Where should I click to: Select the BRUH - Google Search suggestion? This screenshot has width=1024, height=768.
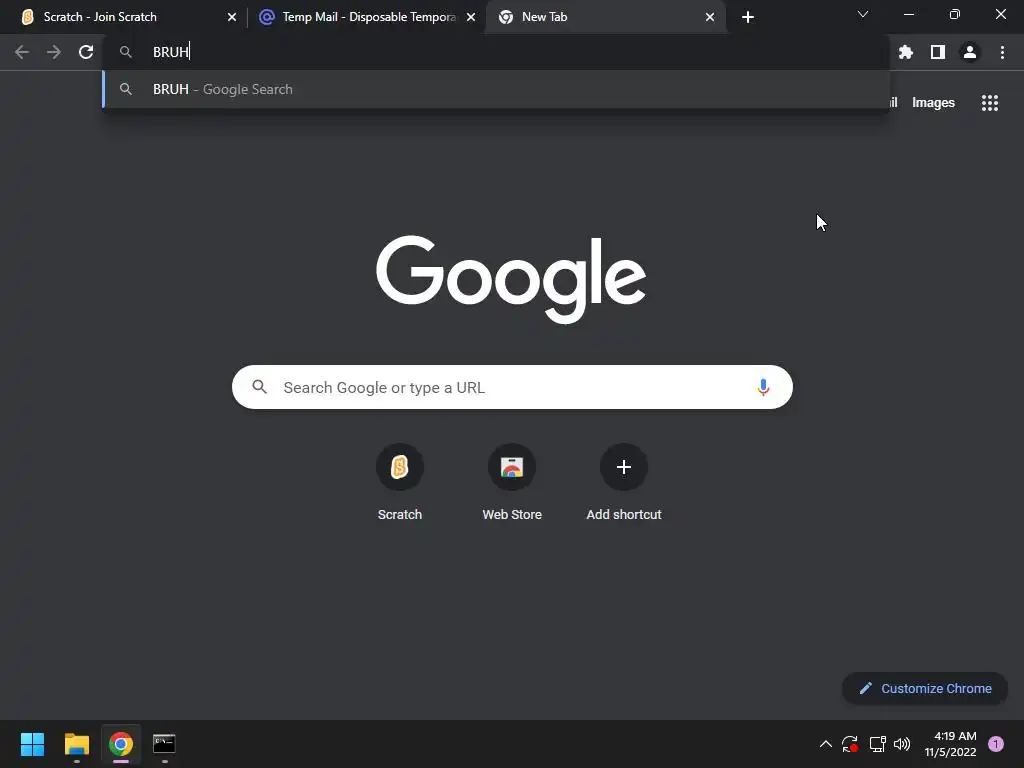496,89
